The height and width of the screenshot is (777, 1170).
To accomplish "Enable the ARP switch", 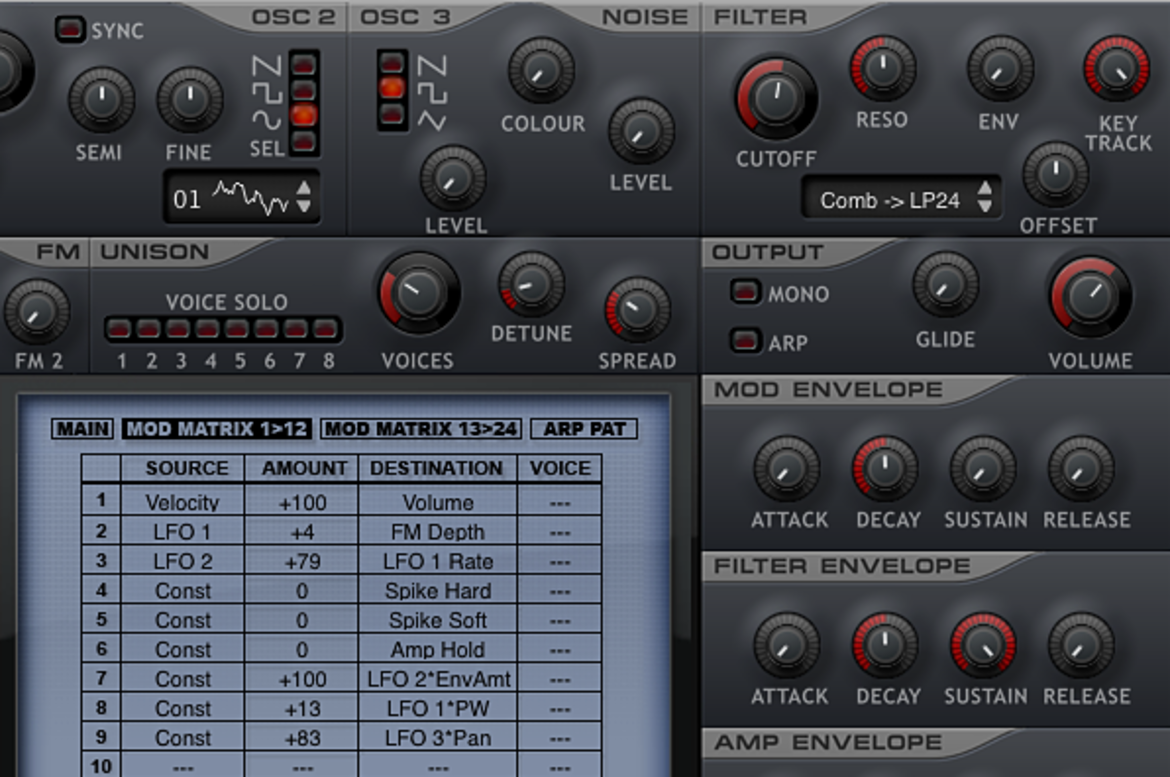I will (745, 340).
